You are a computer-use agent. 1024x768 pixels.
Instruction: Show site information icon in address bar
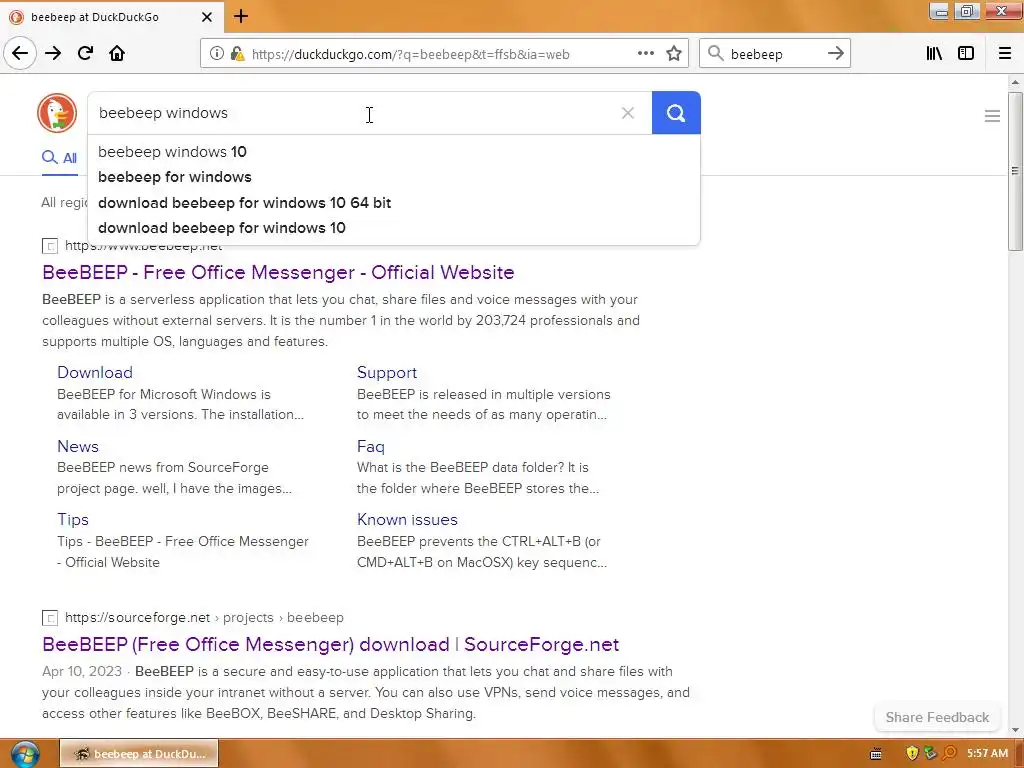point(217,54)
